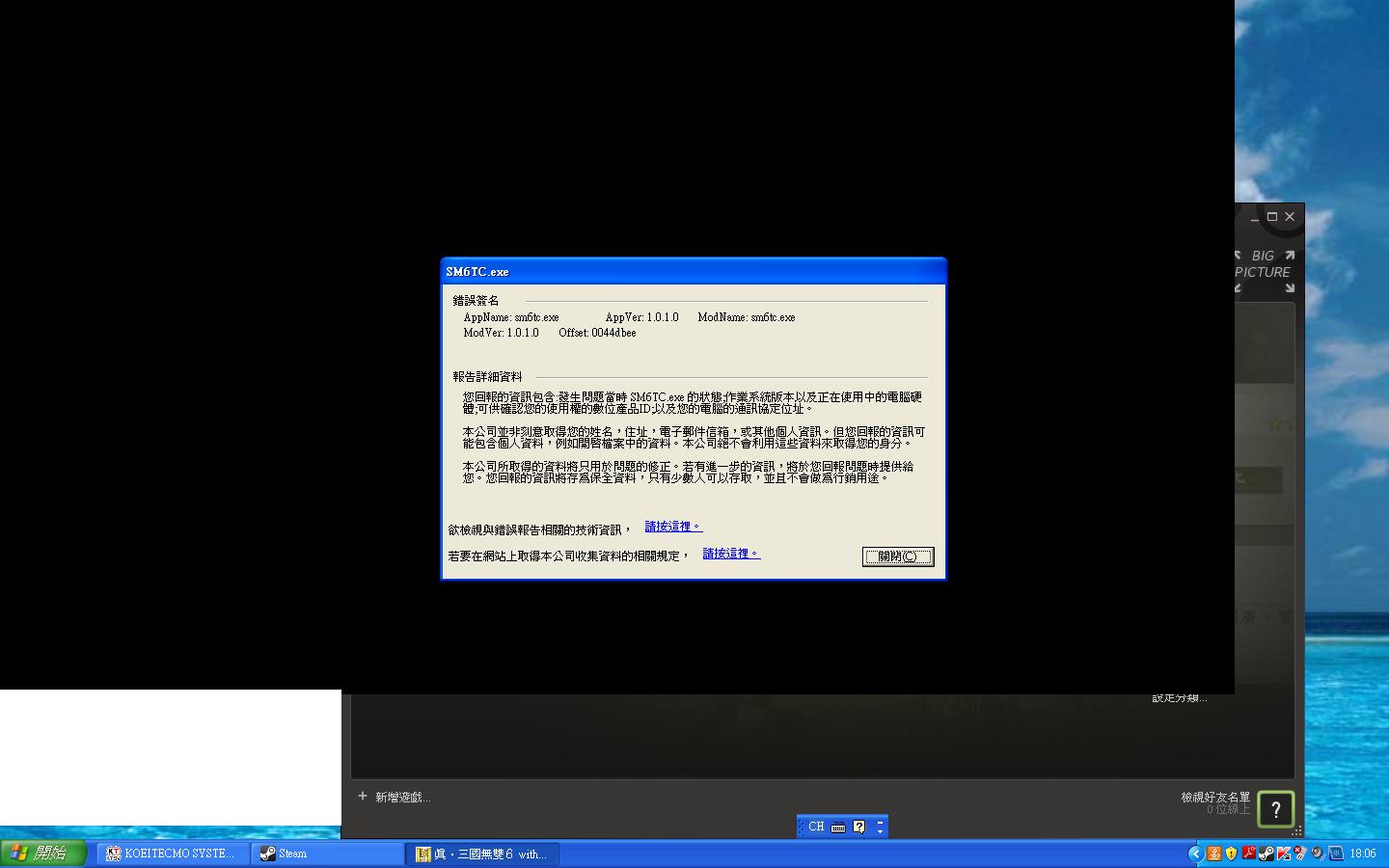Click yellow security shield tray icon

pyautogui.click(x=1231, y=854)
